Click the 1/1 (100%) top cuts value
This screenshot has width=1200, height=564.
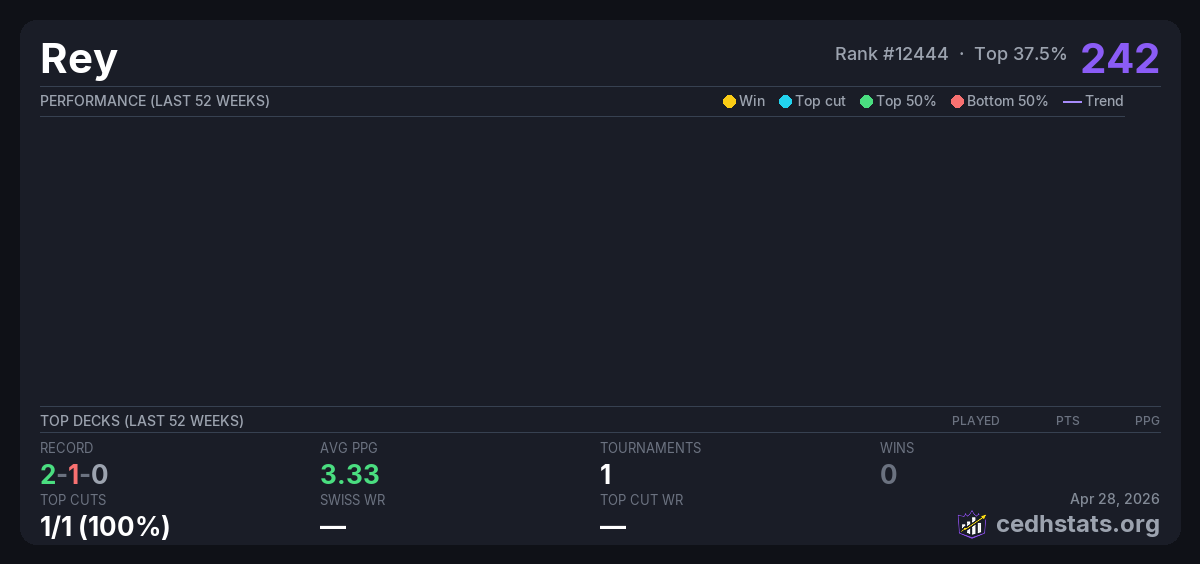[105, 526]
